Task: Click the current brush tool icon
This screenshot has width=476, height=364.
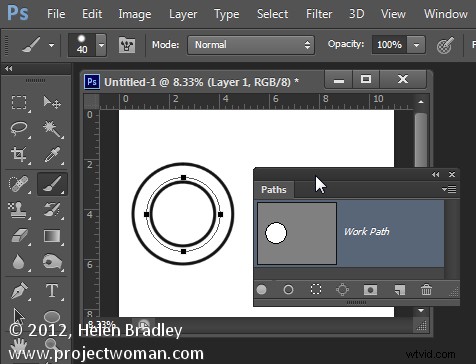Action: (x=31, y=45)
